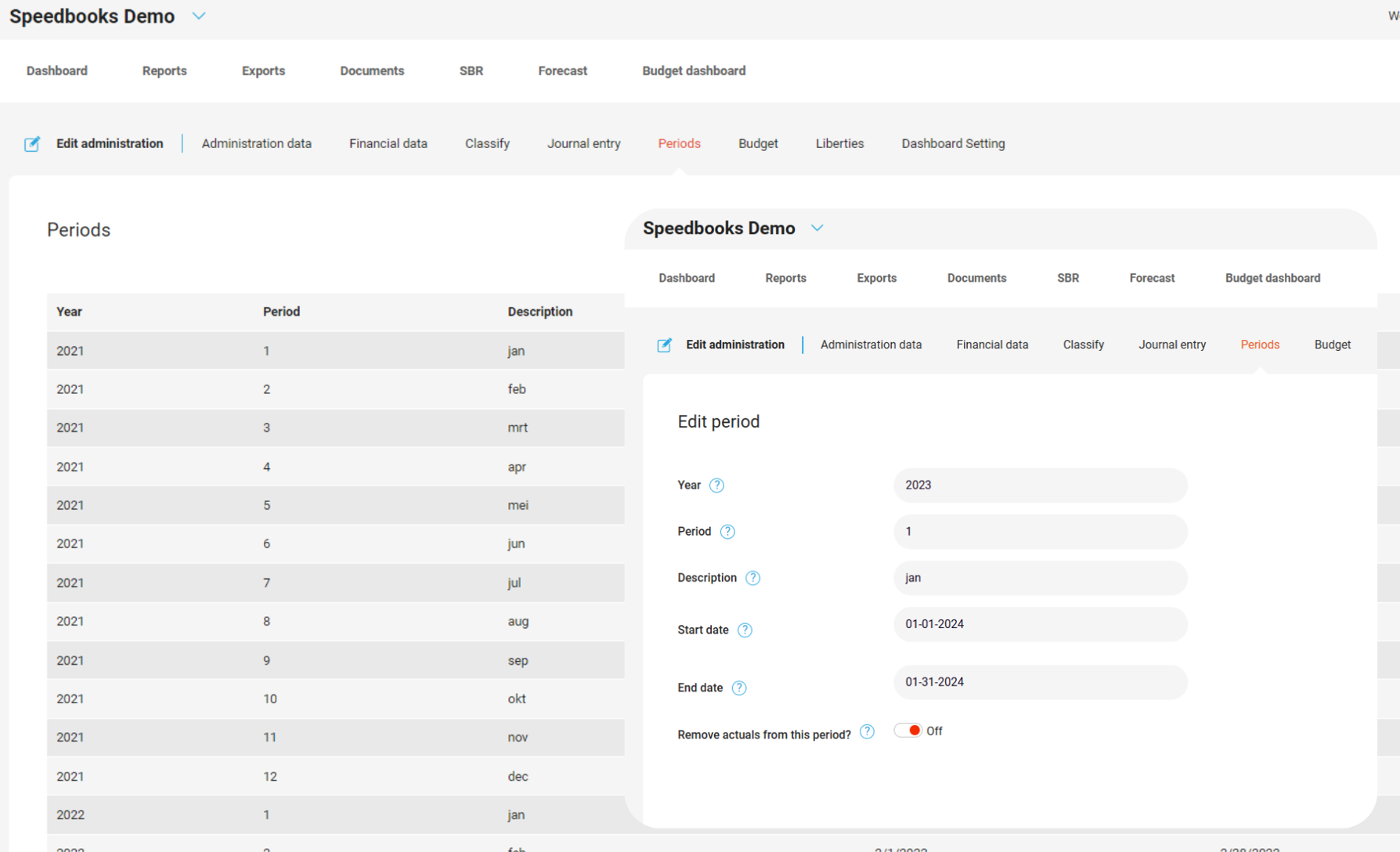Select the 2021 feb row

tap(336, 389)
